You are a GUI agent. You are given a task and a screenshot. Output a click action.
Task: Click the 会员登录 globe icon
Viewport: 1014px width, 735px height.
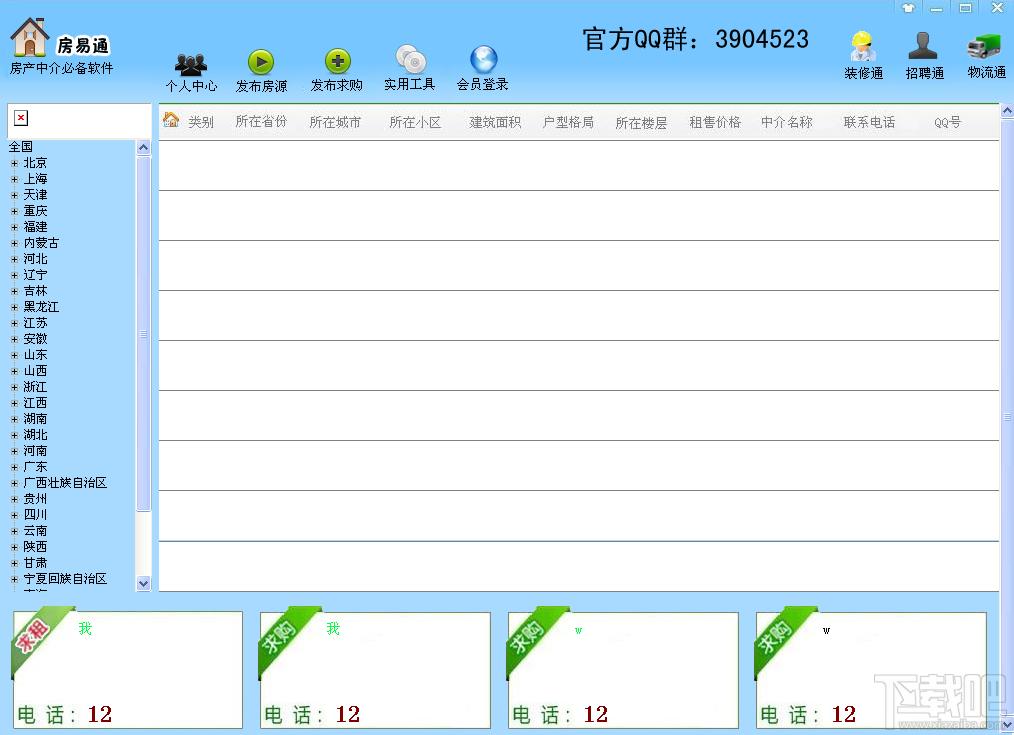click(483, 61)
